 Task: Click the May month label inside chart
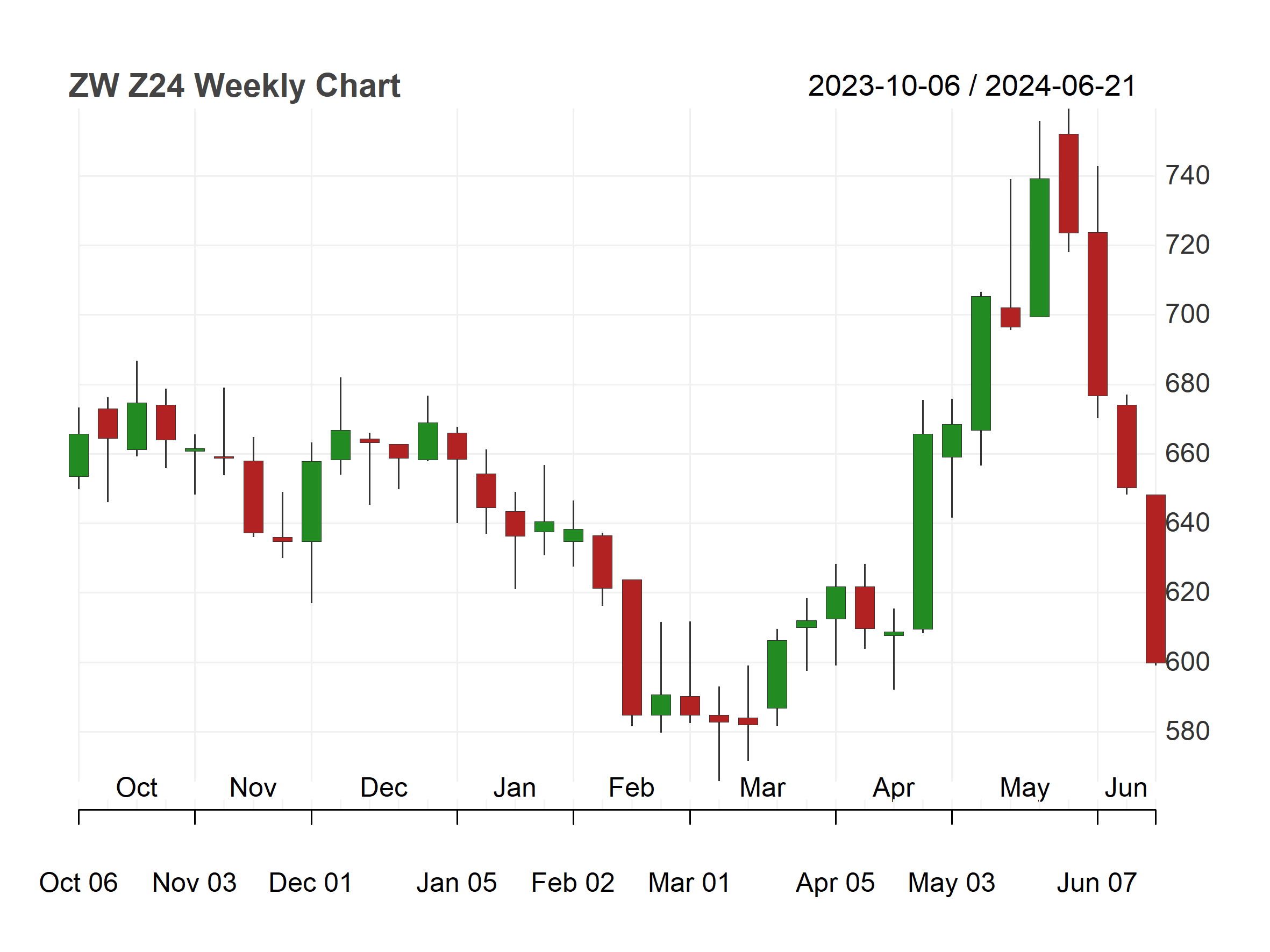coord(1025,789)
